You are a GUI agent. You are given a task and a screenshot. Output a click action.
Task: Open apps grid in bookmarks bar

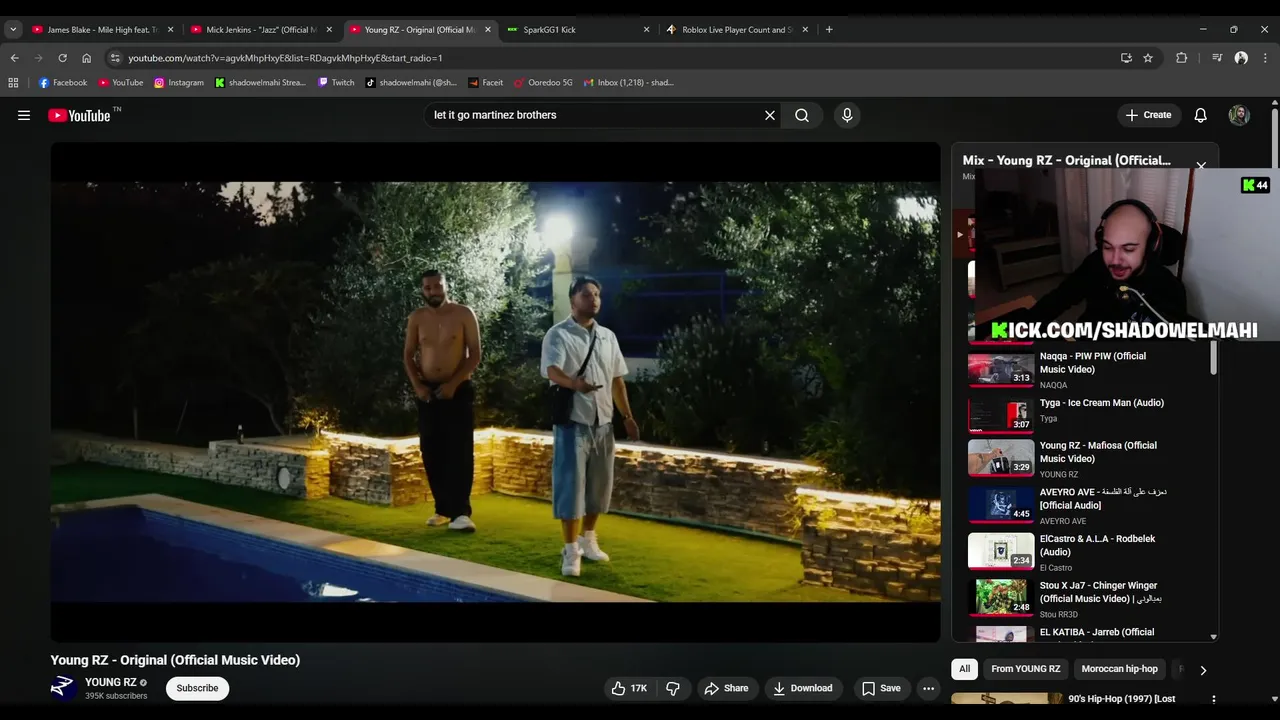click(x=14, y=83)
